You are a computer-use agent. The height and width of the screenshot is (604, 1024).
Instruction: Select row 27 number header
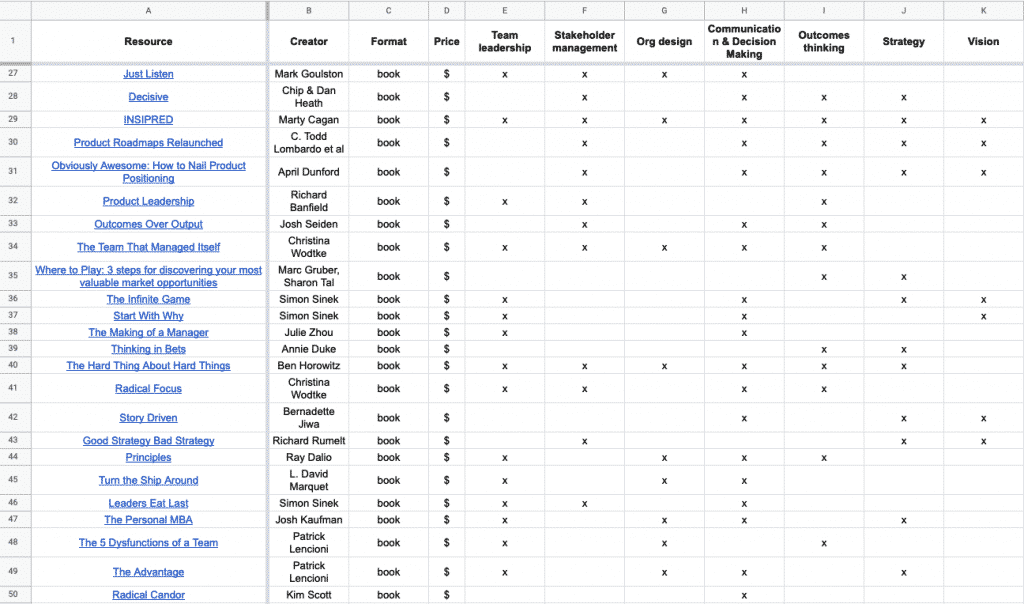click(15, 74)
